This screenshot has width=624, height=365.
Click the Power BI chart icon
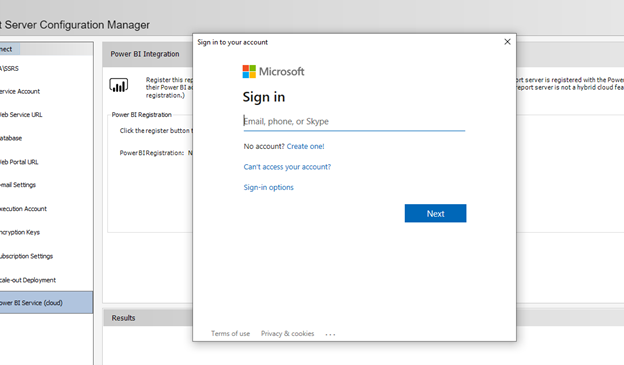[x=119, y=85]
